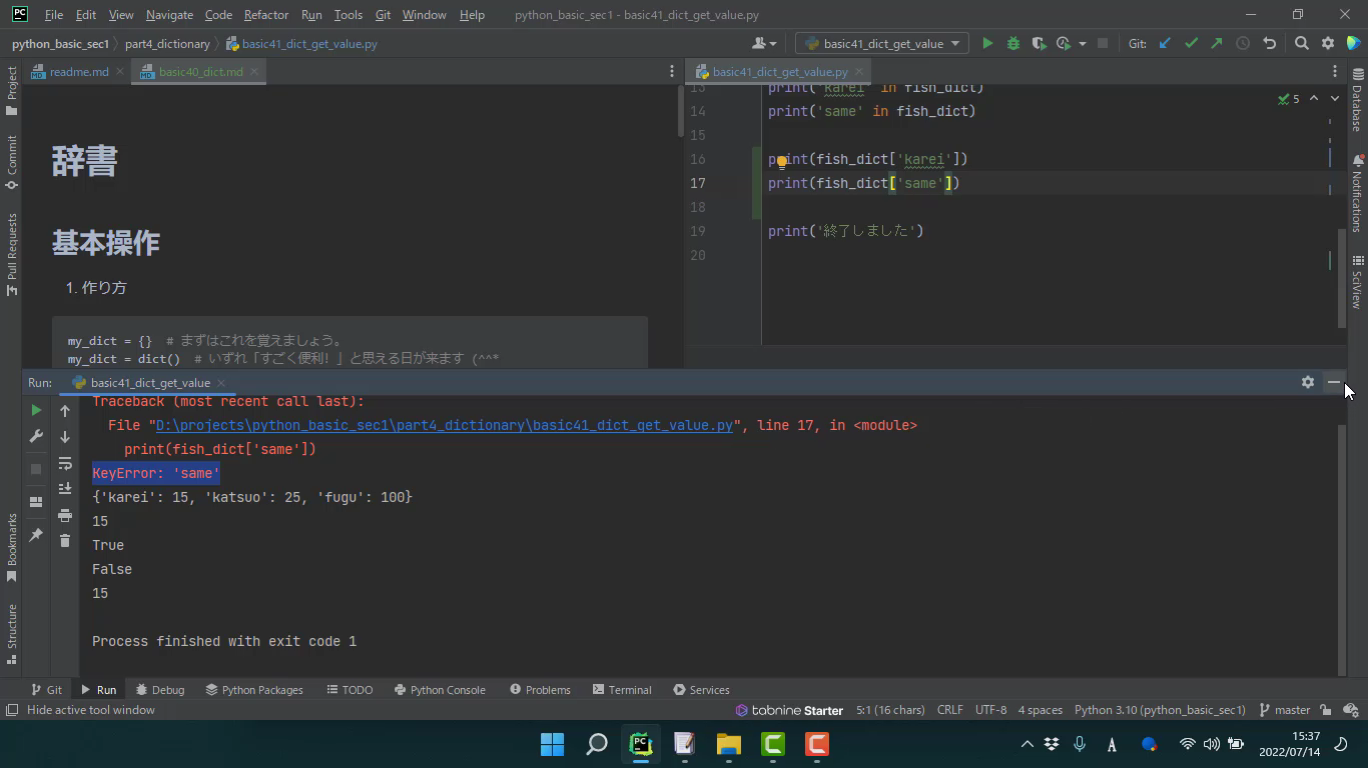Click the trash icon to clear console output
This screenshot has height=768, width=1368.
click(65, 541)
